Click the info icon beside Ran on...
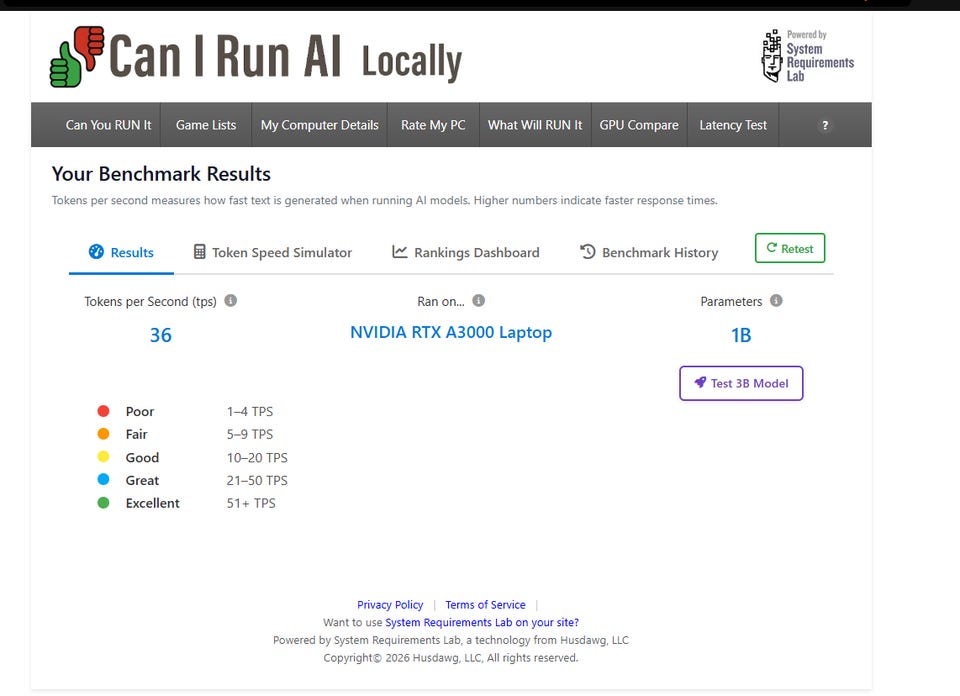Screen dimensions: 960x696 (479, 301)
